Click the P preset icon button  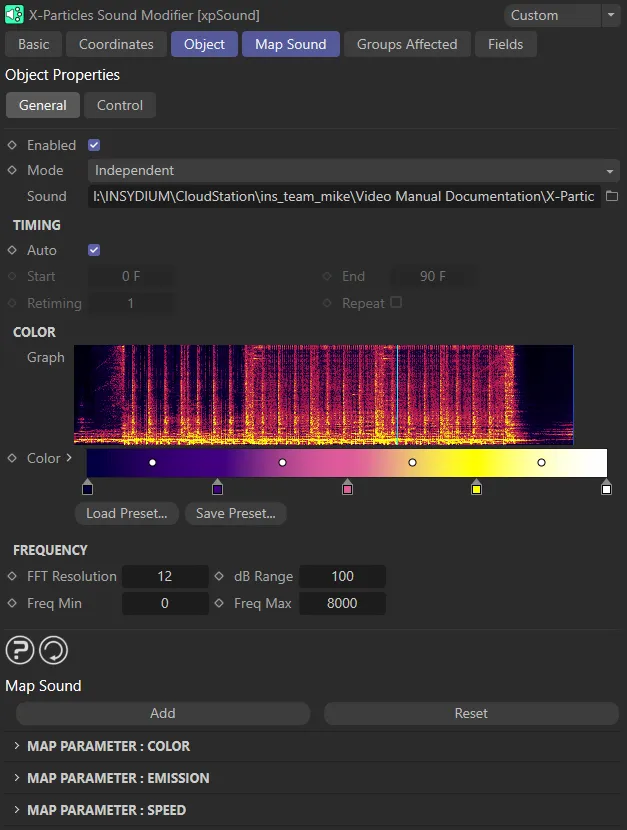coord(20,650)
